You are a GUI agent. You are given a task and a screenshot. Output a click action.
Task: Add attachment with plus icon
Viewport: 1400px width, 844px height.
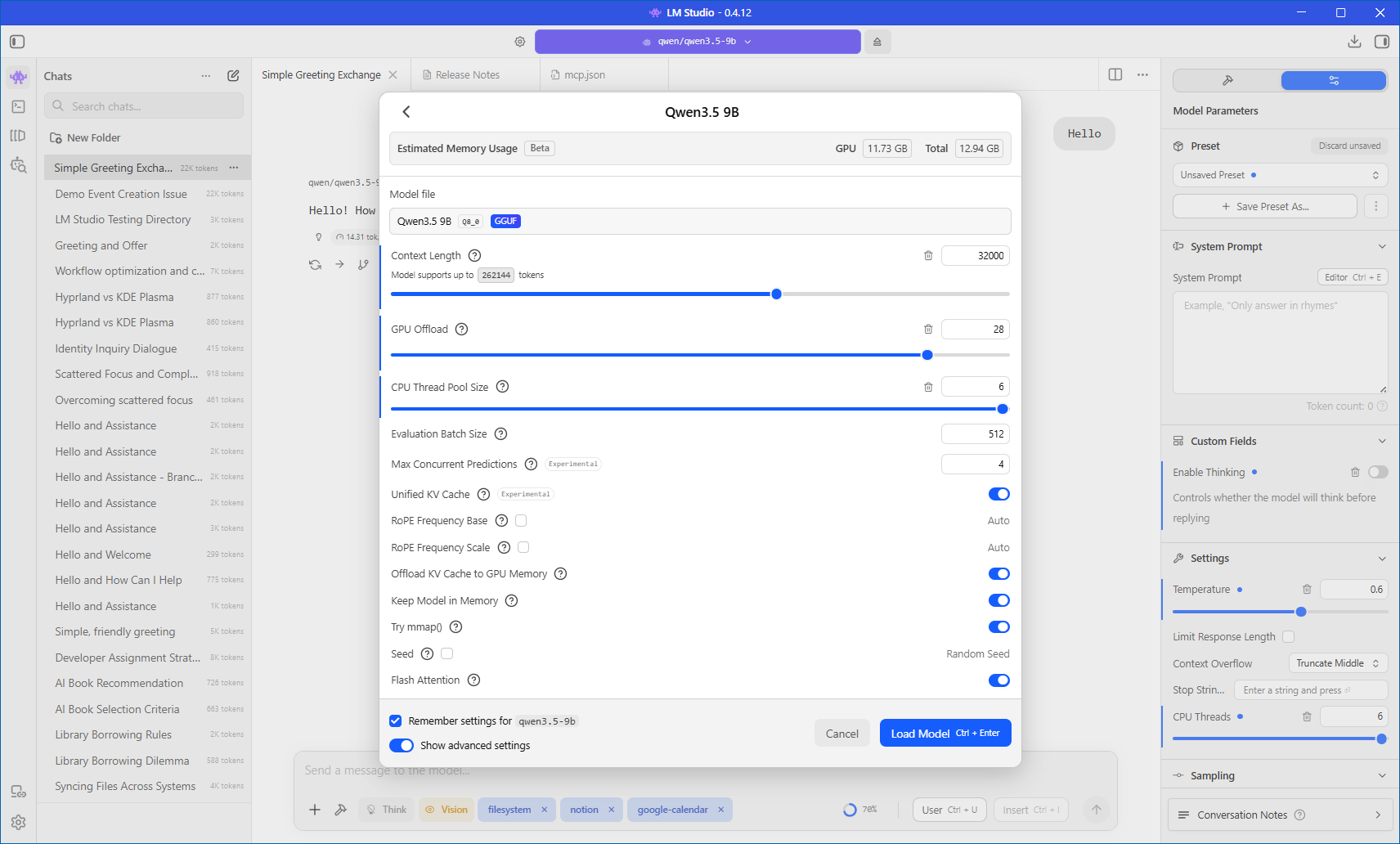click(315, 810)
